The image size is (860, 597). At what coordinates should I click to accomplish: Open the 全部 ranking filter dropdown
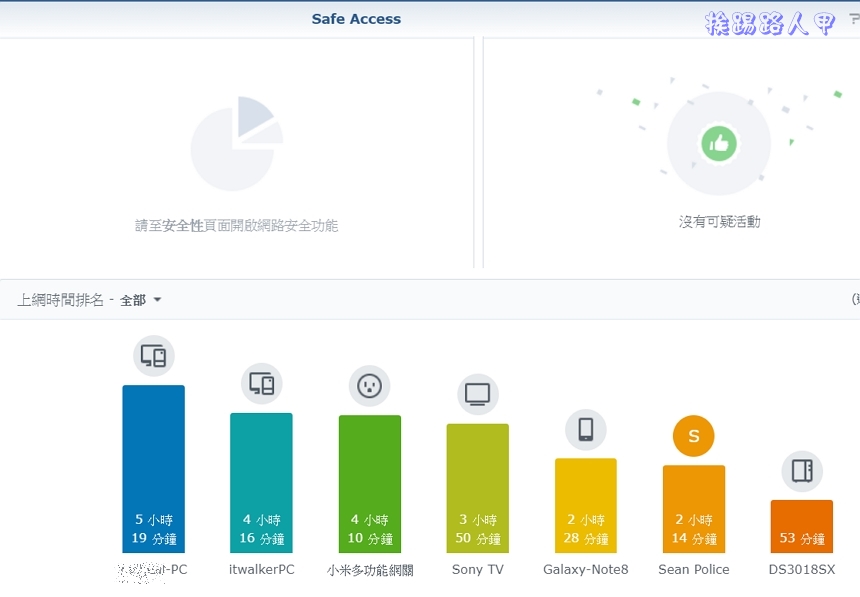(x=140, y=300)
